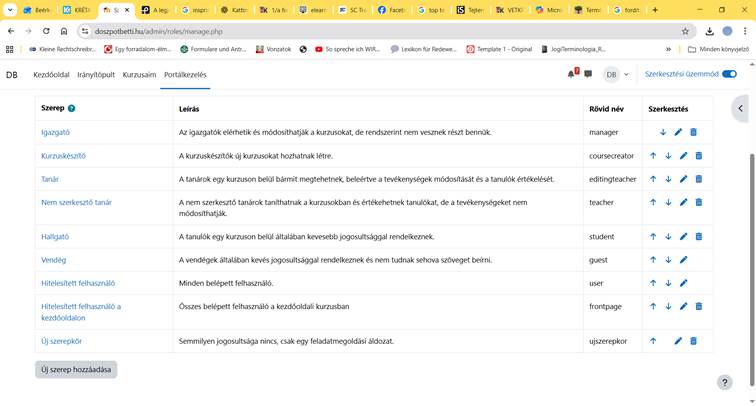
Task: Move the frontpage role up
Action: coord(653,306)
